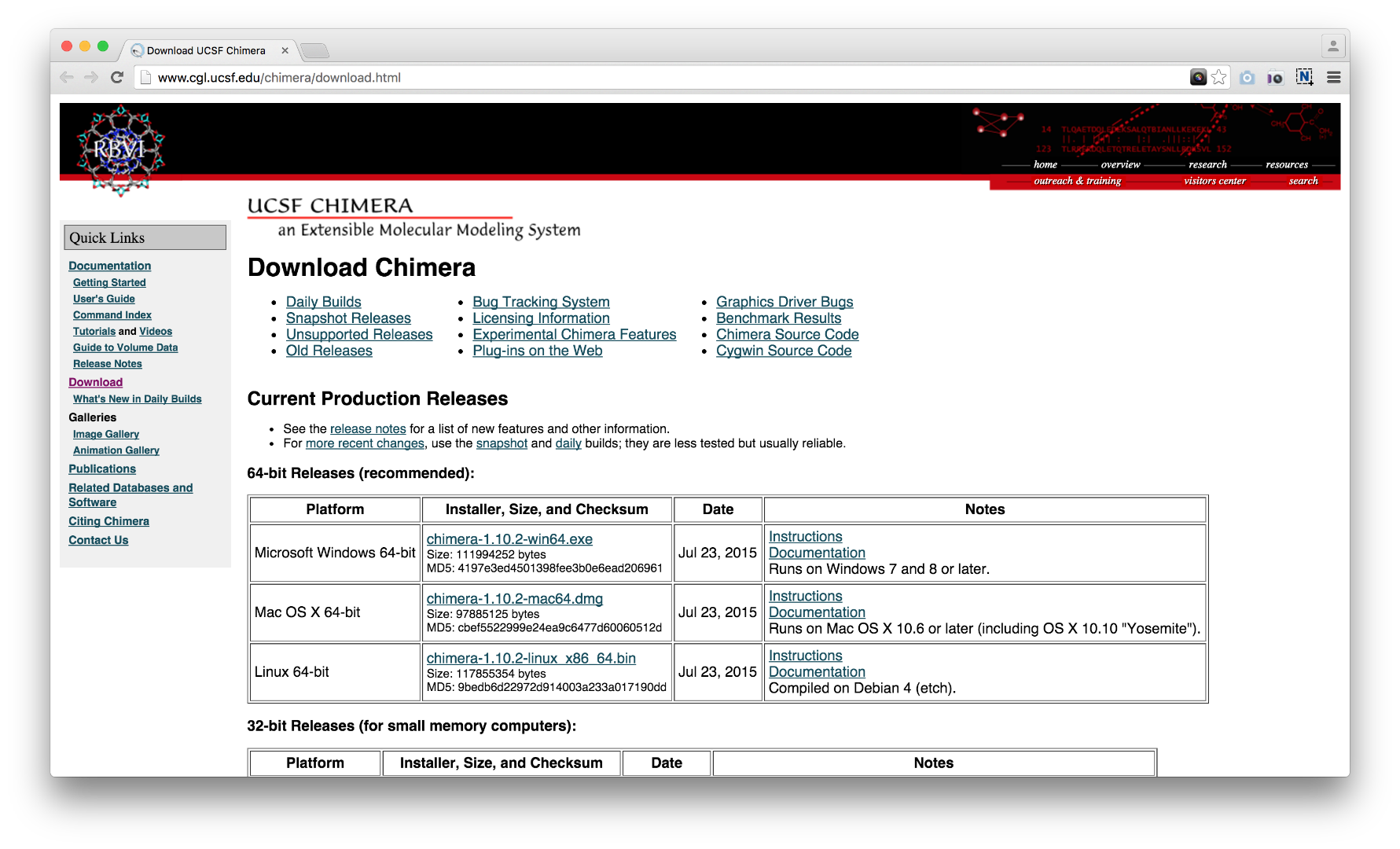Open Cygwin Source Code link
The width and height of the screenshot is (1400, 849).
(x=784, y=351)
